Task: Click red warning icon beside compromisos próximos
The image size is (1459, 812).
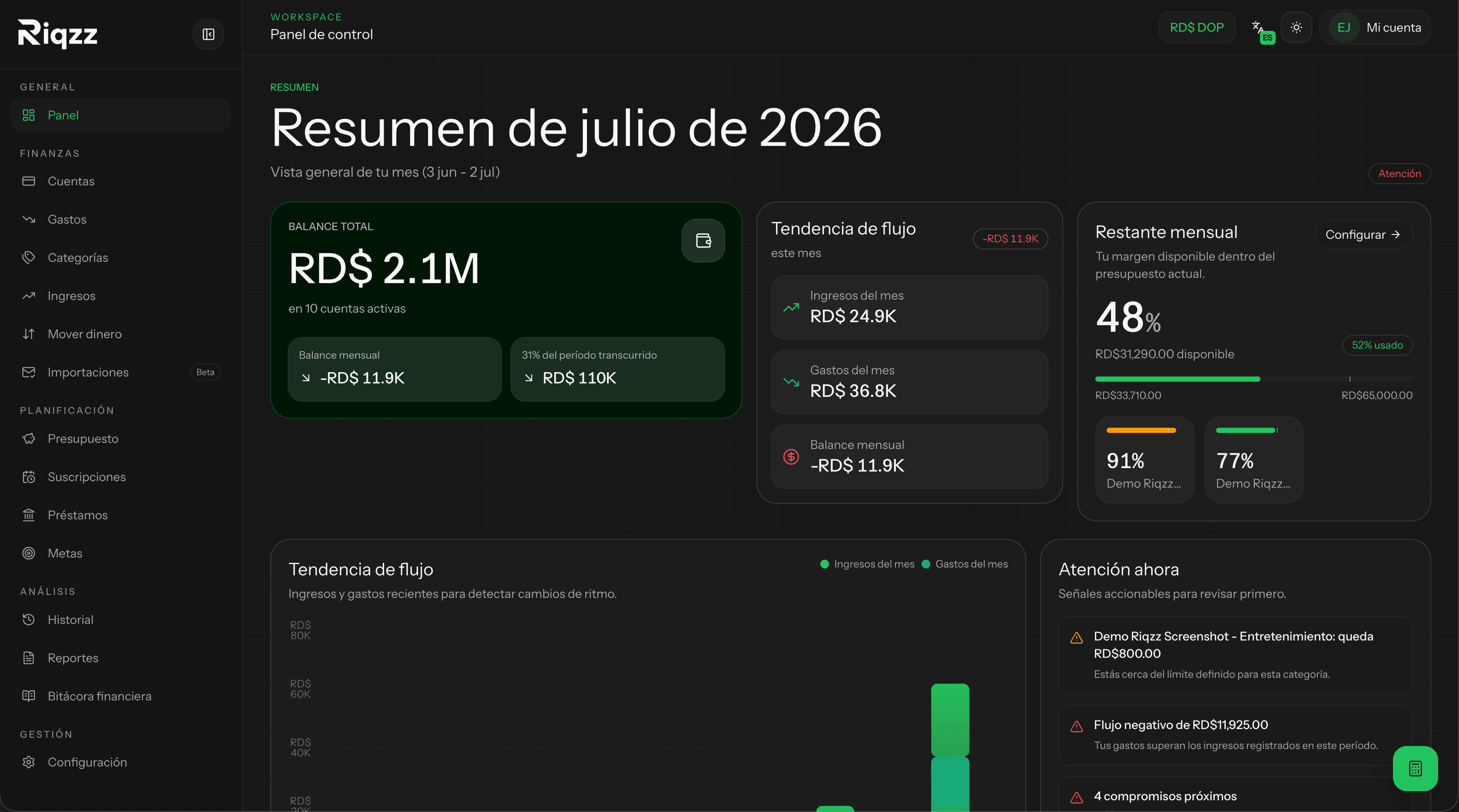Action: pyautogui.click(x=1076, y=798)
